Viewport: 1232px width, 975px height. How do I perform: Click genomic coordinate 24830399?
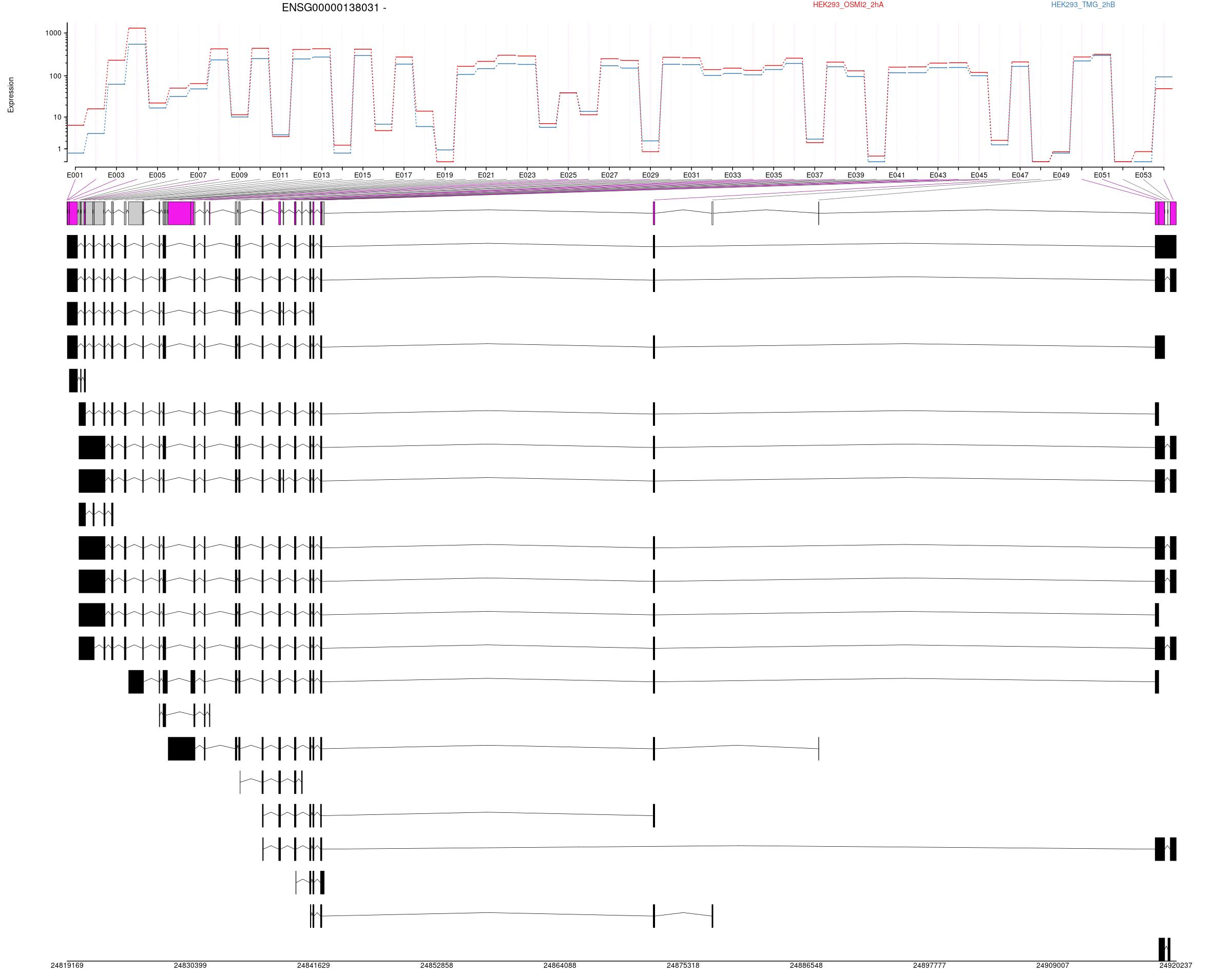(190, 965)
